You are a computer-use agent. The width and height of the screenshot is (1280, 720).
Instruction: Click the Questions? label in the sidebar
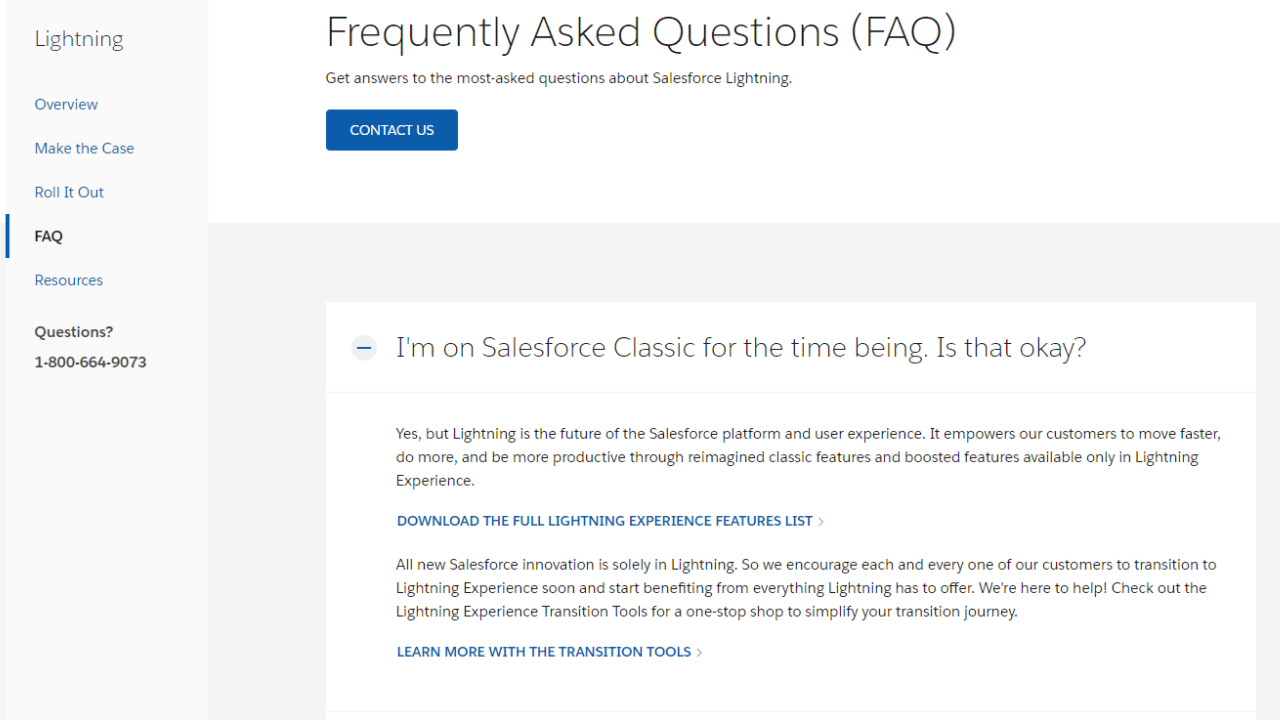(73, 331)
